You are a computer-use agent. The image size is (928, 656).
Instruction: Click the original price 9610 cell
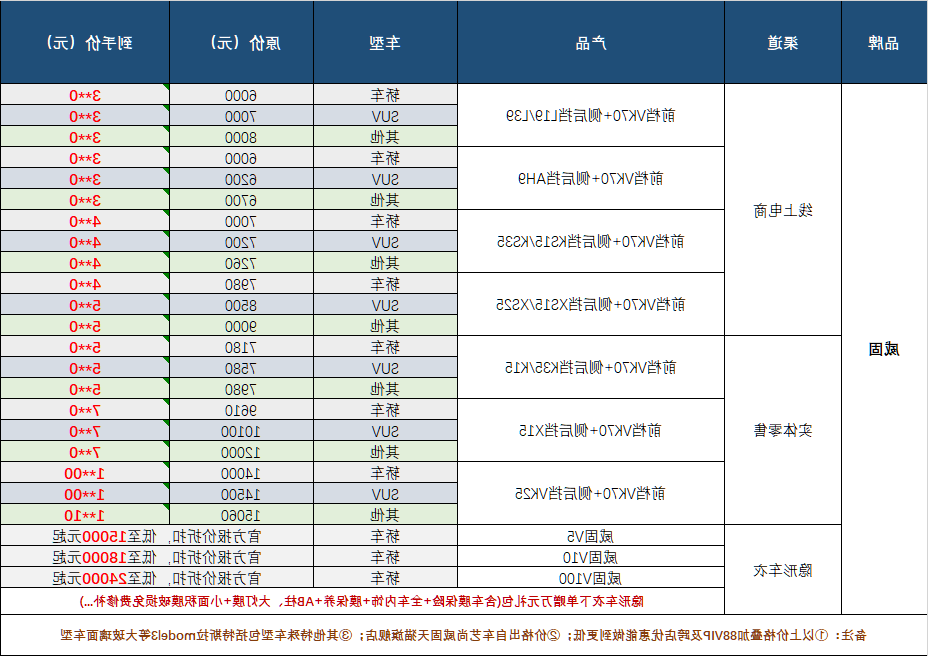pyautogui.click(x=241, y=410)
